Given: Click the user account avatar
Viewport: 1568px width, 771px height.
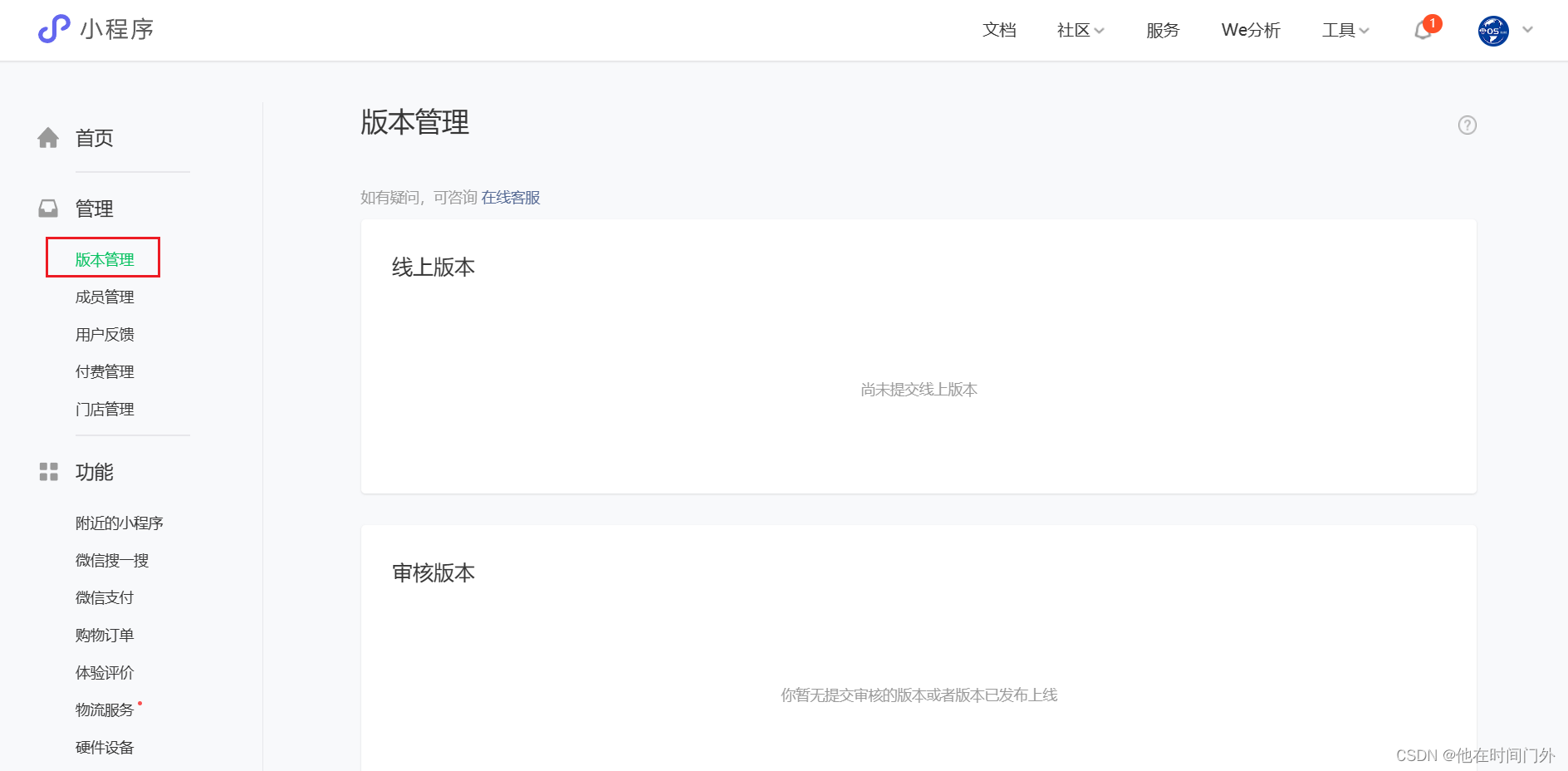Looking at the screenshot, I should pyautogui.click(x=1493, y=31).
